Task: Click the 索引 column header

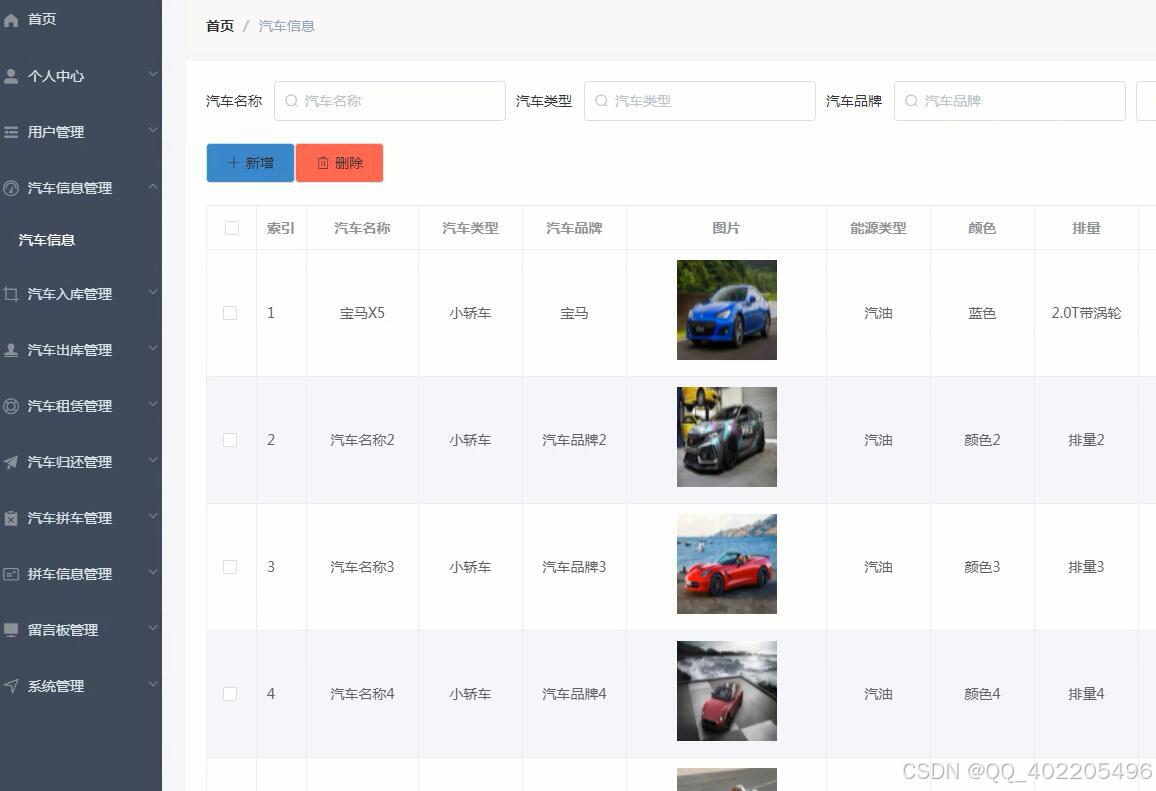Action: (x=281, y=228)
